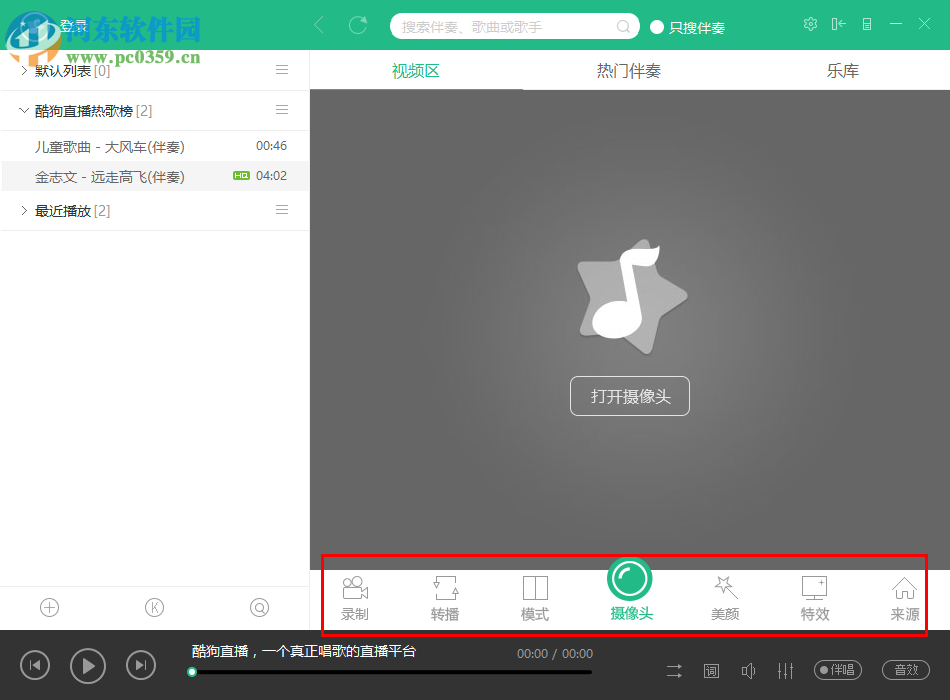Click the 打开摄像头 button
The width and height of the screenshot is (950, 700).
tap(629, 396)
